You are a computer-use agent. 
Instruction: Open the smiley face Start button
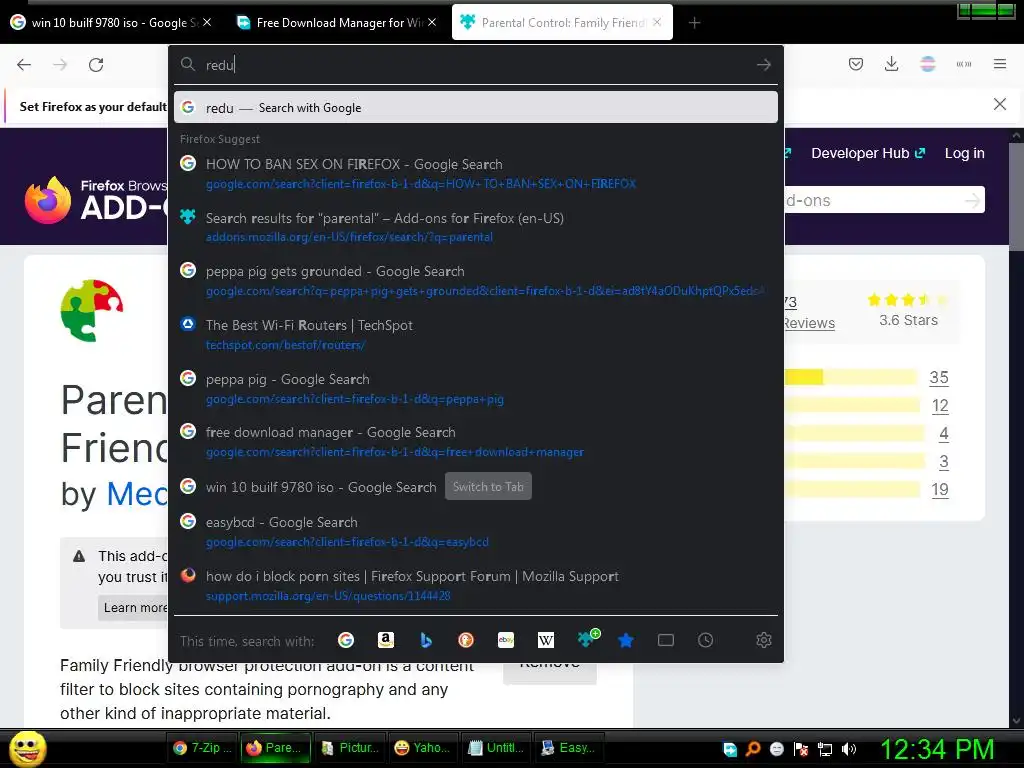[27, 748]
